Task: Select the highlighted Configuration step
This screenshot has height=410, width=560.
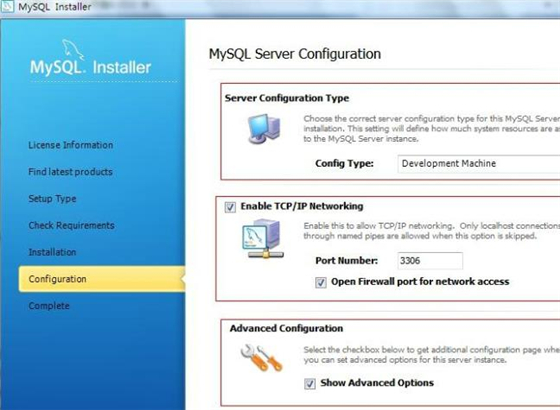Action: tap(102, 279)
